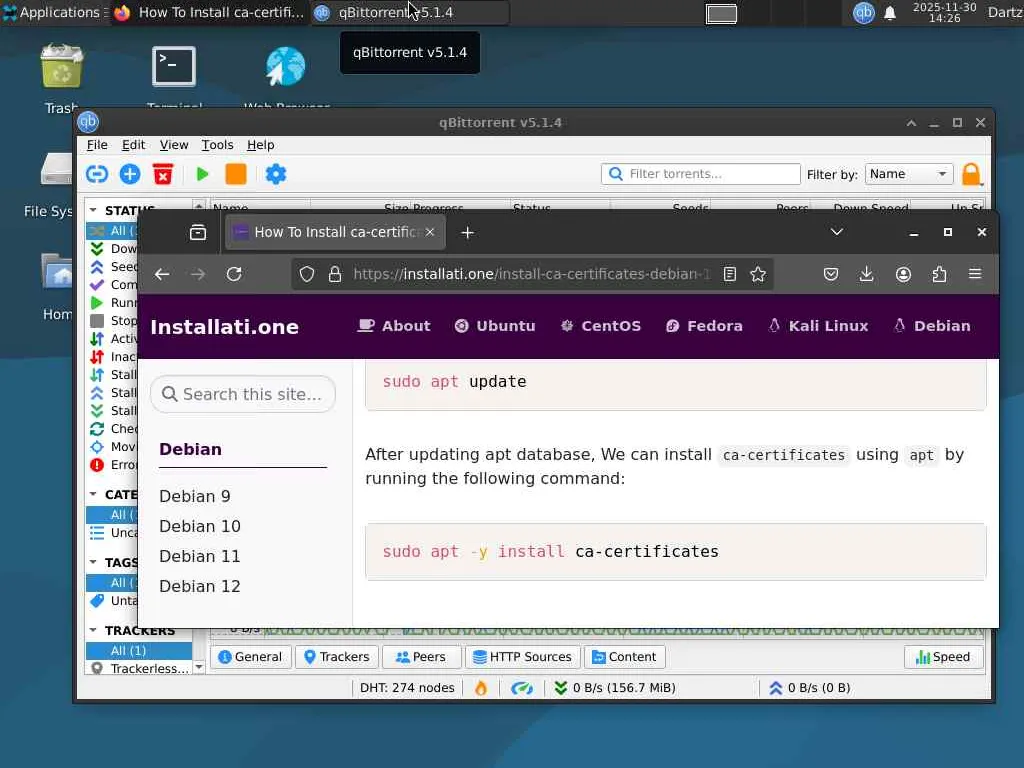Viewport: 1024px width, 768px height.
Task: Open a new Firefox tab with plus
Action: pyautogui.click(x=468, y=232)
